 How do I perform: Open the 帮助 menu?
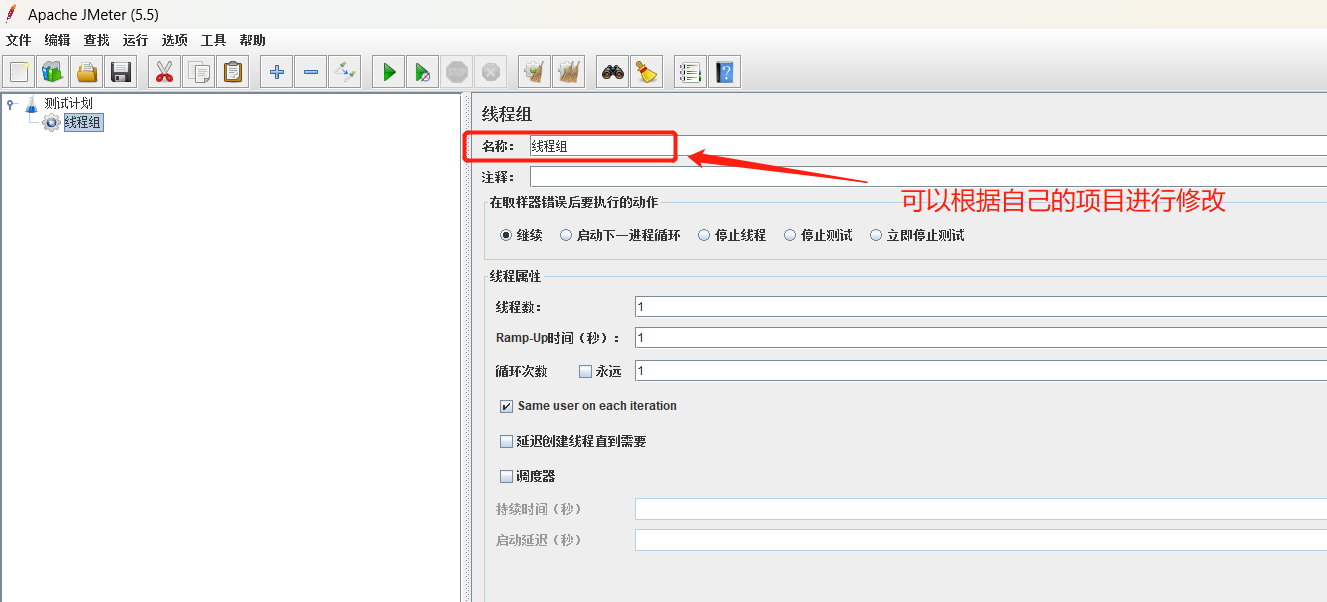(252, 41)
